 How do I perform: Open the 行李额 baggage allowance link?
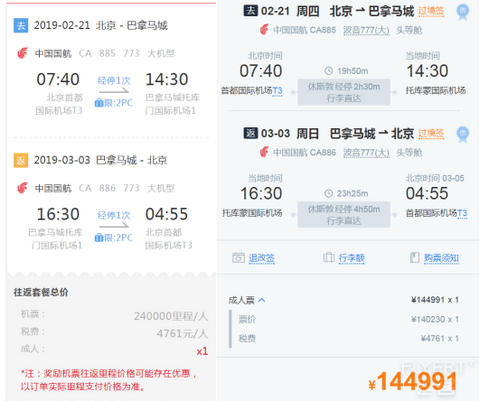click(352, 258)
